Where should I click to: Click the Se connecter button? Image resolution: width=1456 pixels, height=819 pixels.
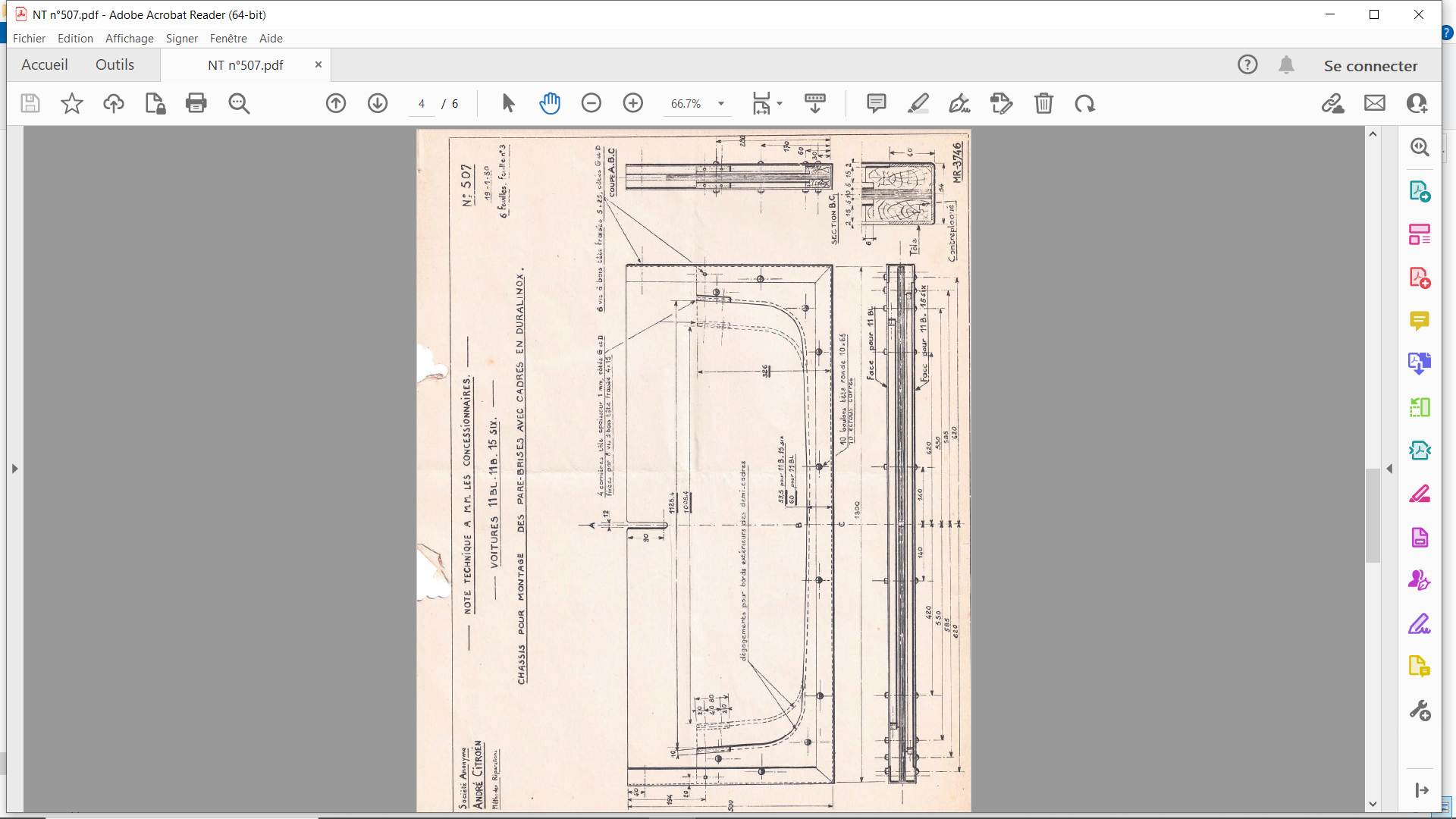point(1370,66)
